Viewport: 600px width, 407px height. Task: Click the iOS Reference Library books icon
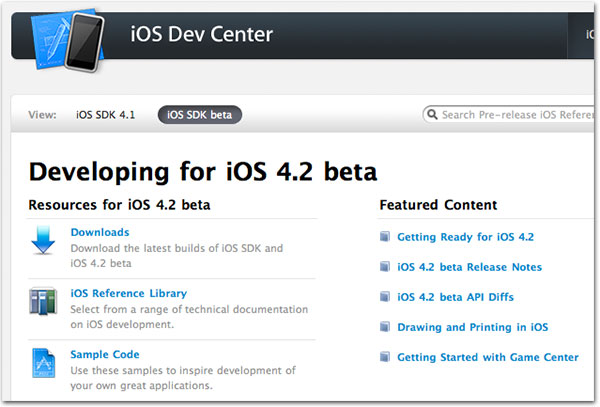[x=43, y=301]
